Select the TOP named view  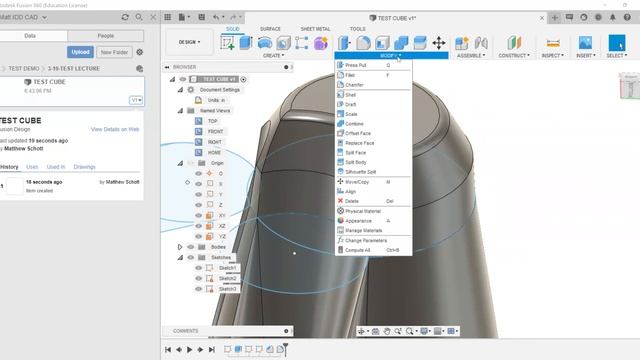pos(213,121)
